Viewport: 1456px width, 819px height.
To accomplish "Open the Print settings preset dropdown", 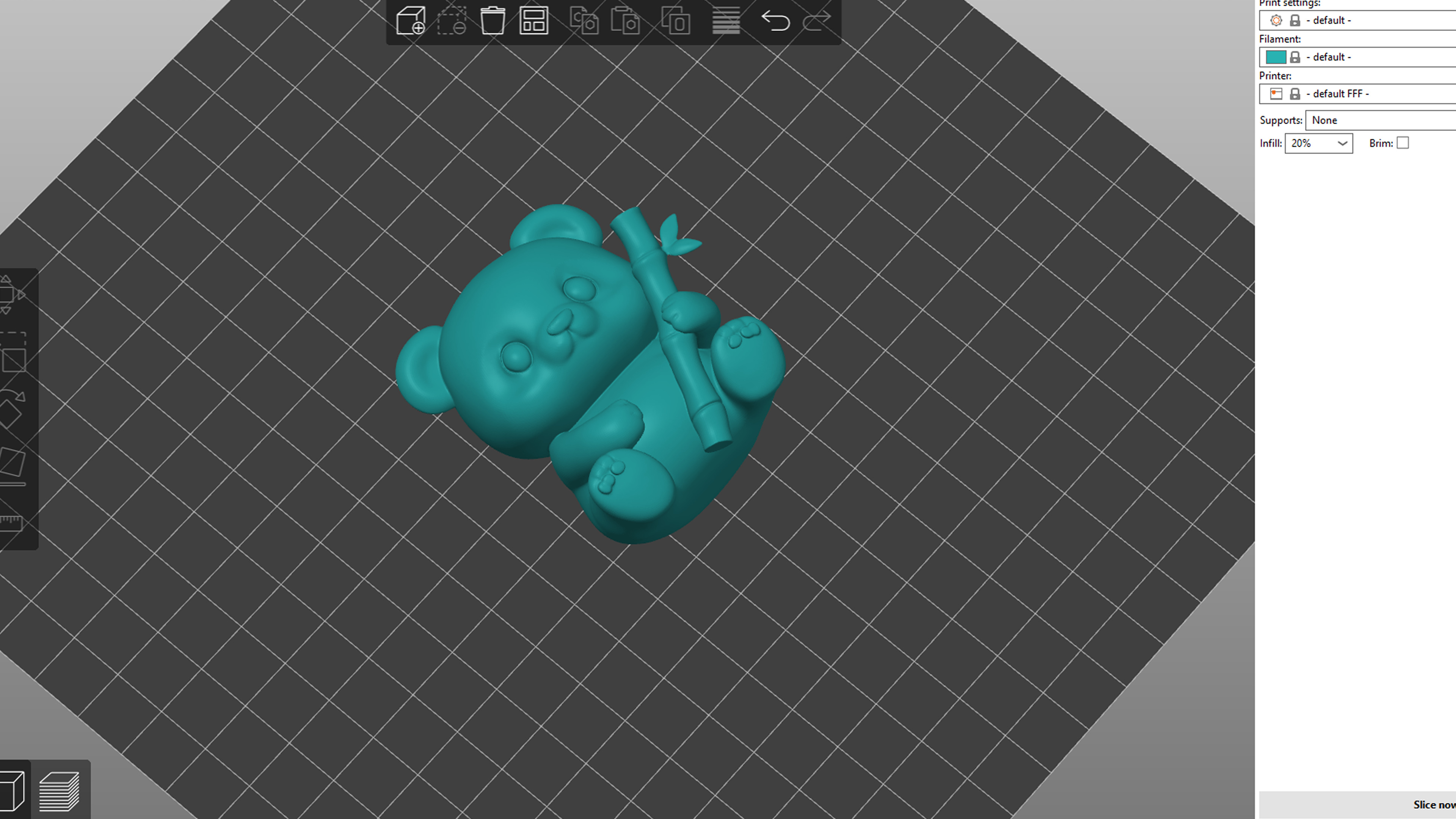I will click(x=1358, y=20).
